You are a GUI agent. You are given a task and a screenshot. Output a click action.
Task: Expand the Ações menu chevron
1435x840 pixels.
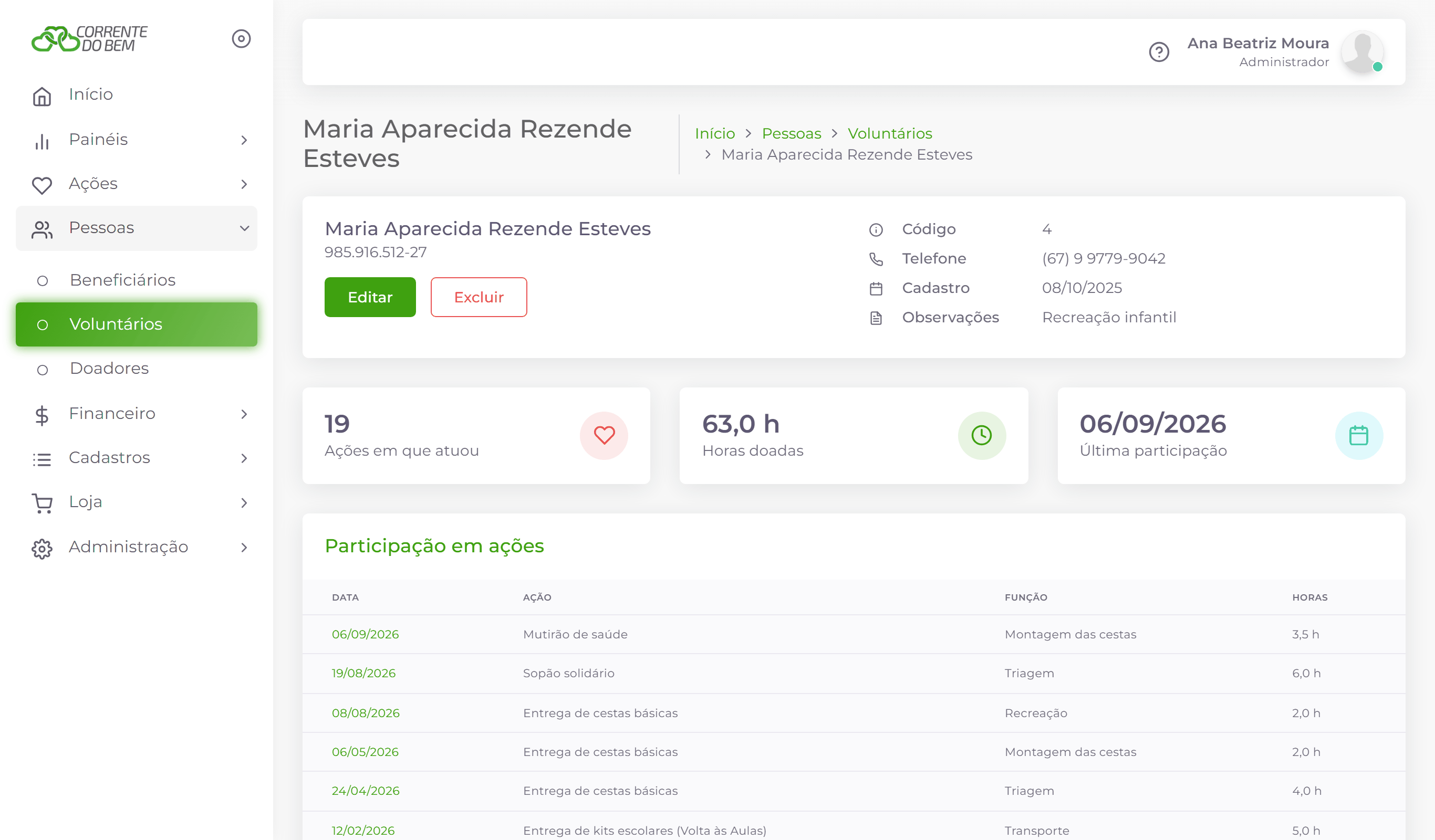tap(244, 184)
